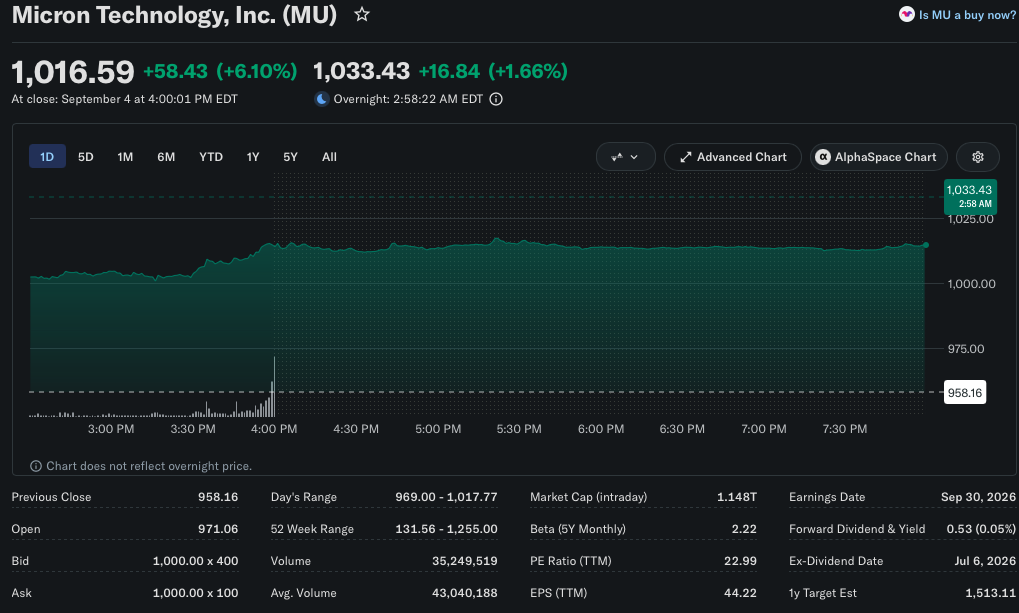Image resolution: width=1019 pixels, height=613 pixels.
Task: Click EPS (TTM) value 44.22
Action: [x=740, y=592]
